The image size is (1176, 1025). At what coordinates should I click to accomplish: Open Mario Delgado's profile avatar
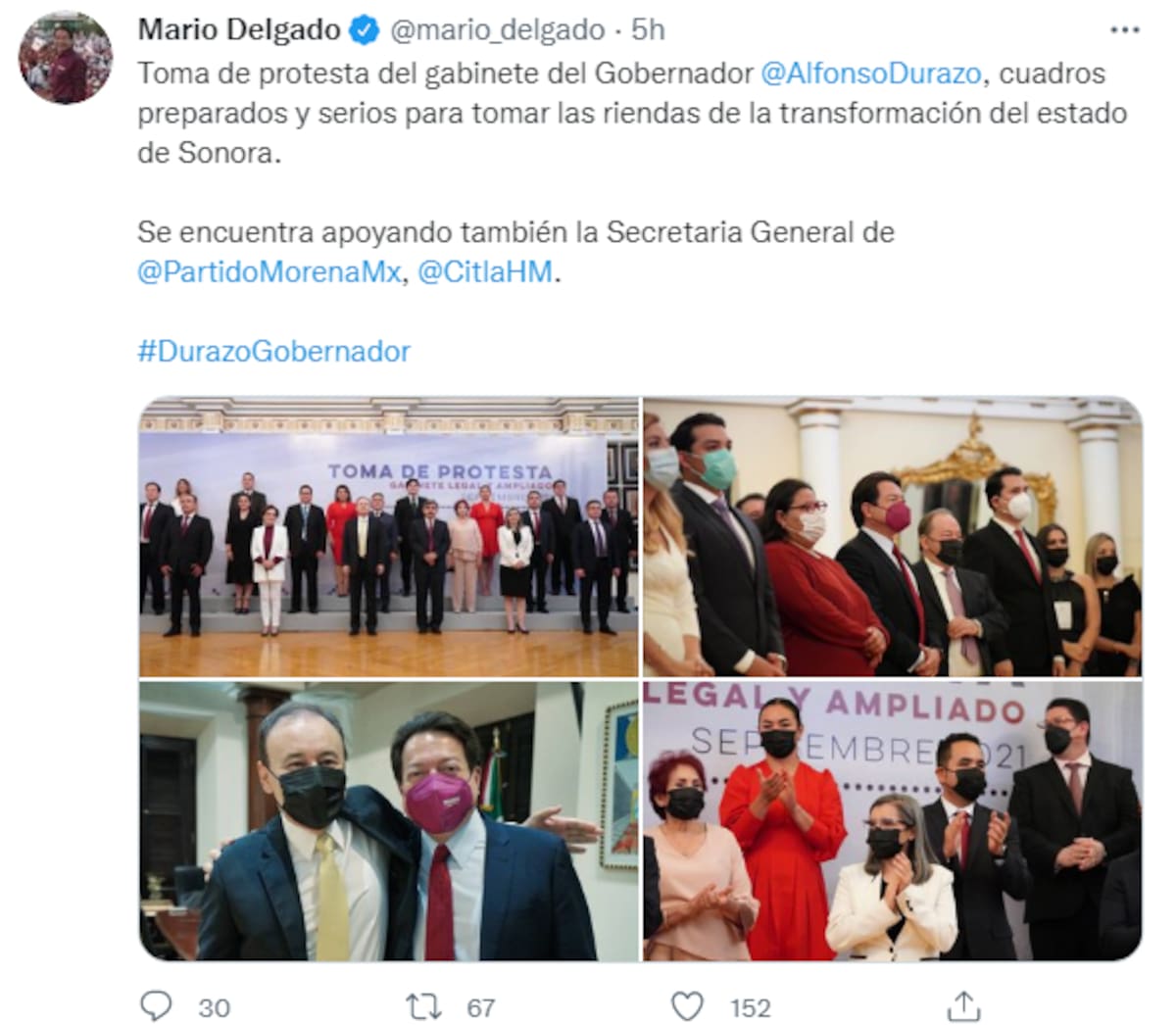coord(66,58)
